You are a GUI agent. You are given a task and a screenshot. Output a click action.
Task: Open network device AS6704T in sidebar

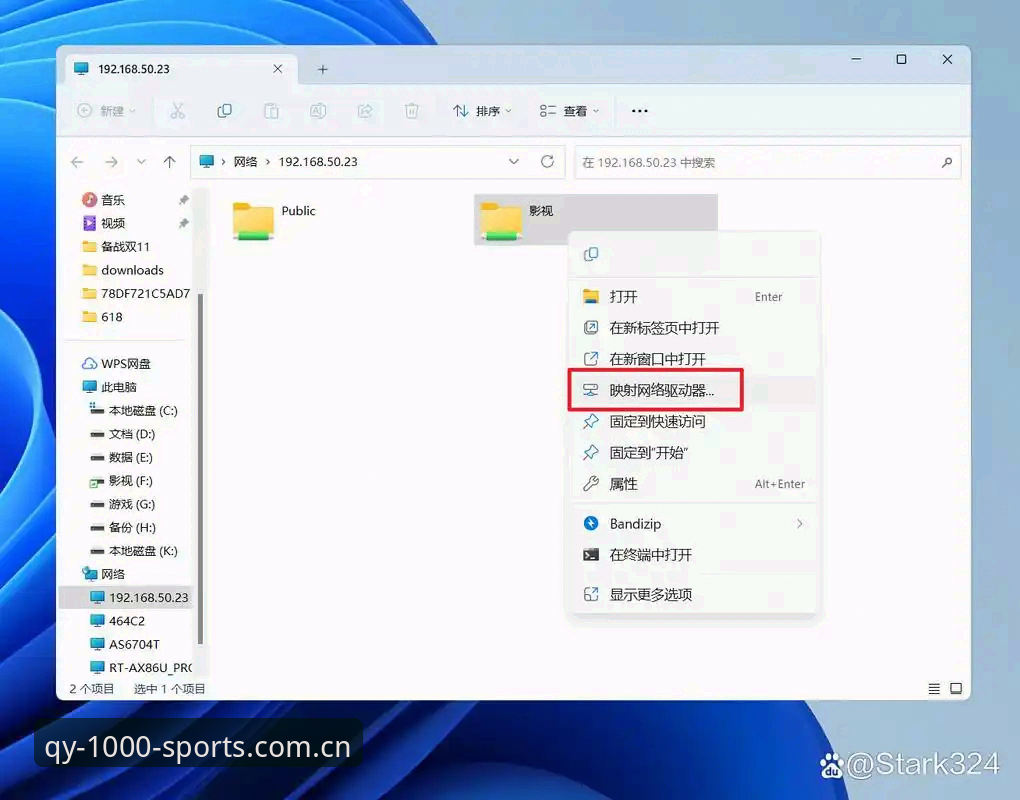coord(124,645)
